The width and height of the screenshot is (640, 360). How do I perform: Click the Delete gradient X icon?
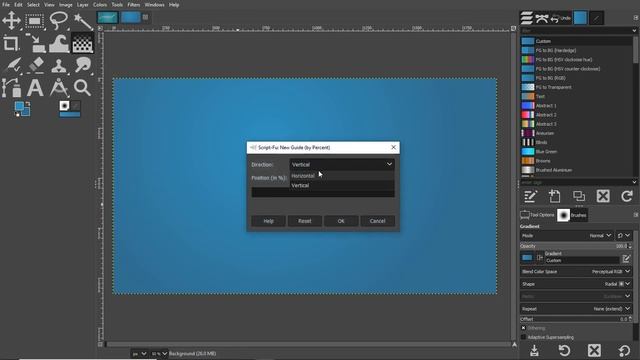603,196
